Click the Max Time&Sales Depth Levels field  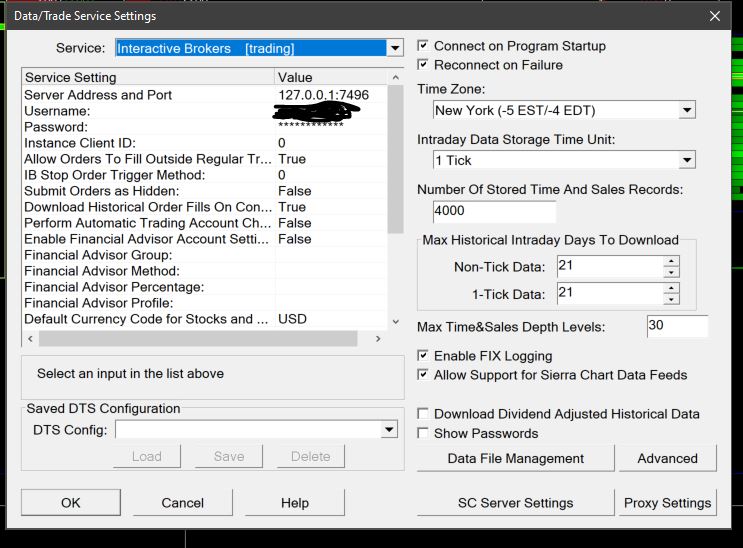(678, 326)
